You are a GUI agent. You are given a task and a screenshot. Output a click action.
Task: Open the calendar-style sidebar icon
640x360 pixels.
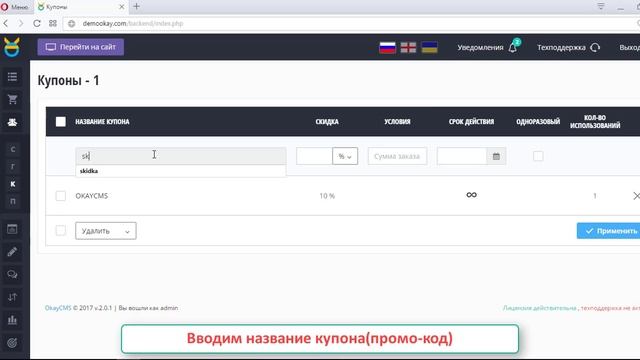pos(12,229)
